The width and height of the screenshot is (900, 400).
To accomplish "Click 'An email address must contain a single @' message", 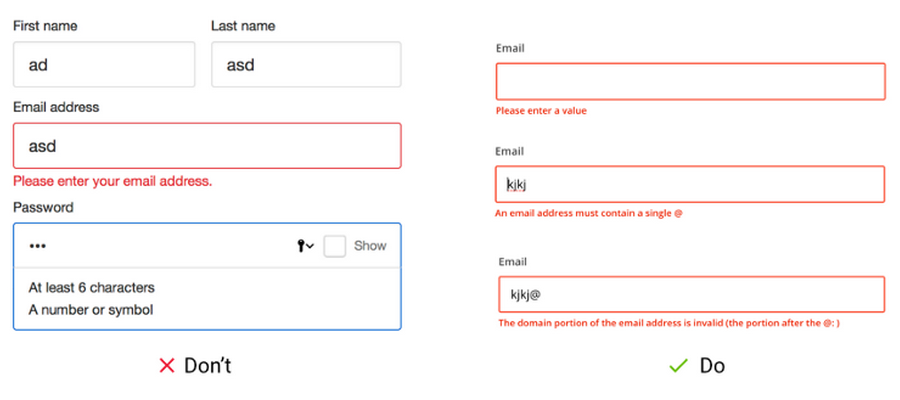I will coord(589,213).
